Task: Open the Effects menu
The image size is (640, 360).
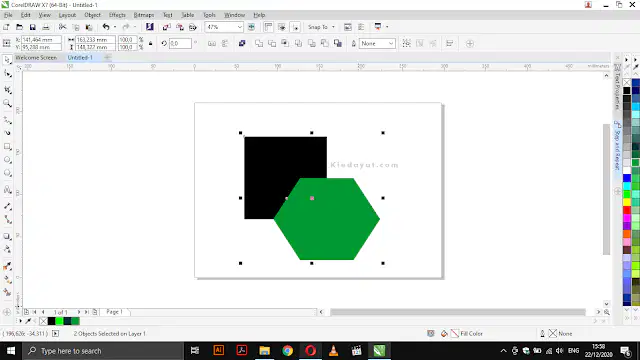Action: point(117,15)
